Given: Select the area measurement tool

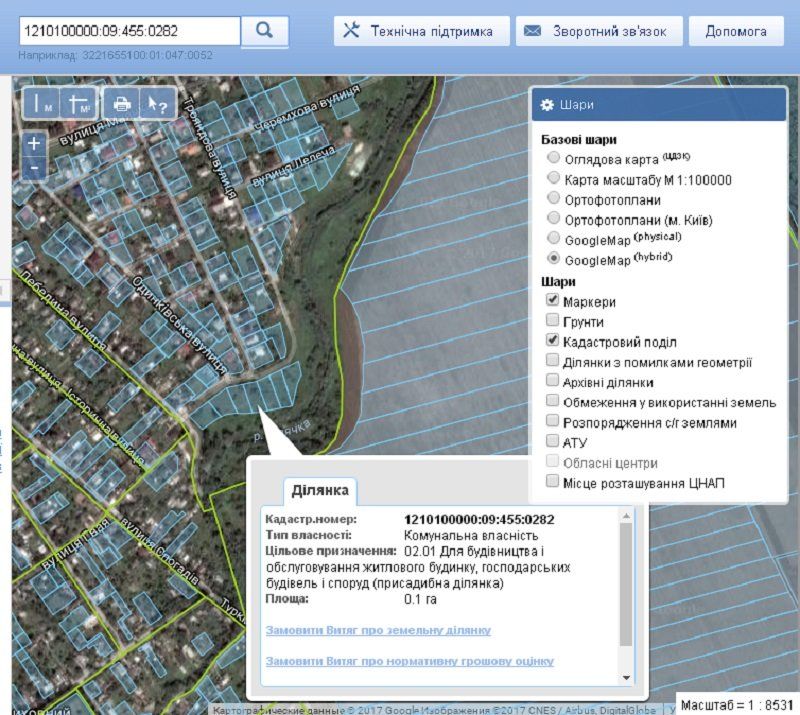Looking at the screenshot, I should [x=78, y=103].
